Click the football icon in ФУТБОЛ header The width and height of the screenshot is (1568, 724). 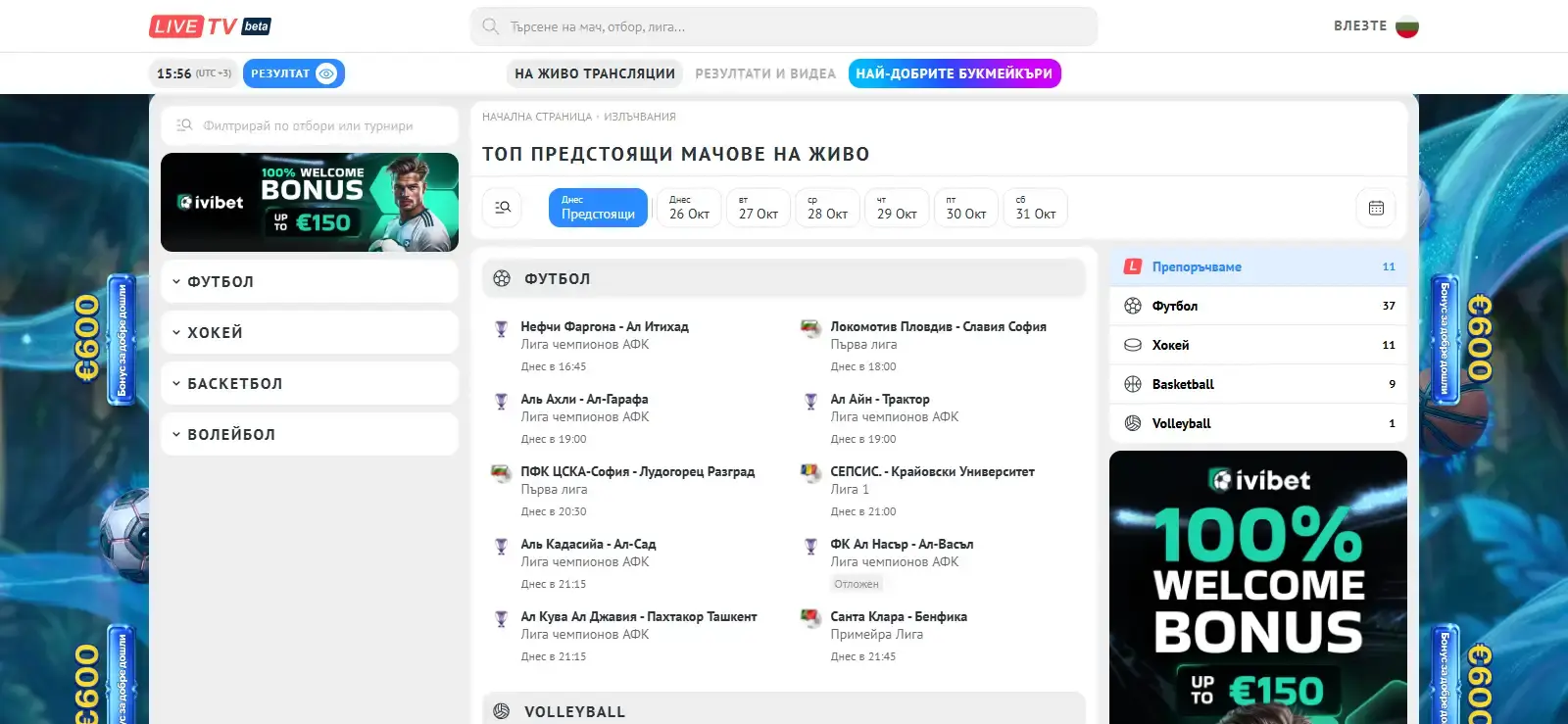(502, 278)
